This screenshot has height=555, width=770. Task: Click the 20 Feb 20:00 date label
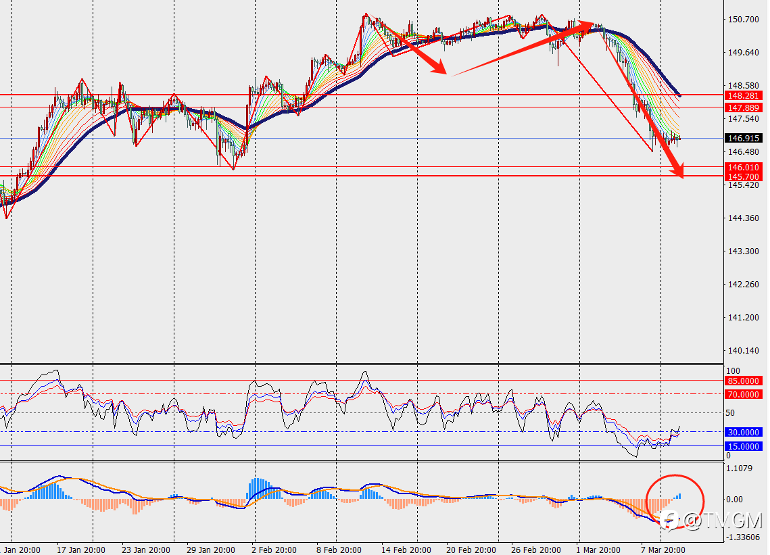pyautogui.click(x=471, y=550)
